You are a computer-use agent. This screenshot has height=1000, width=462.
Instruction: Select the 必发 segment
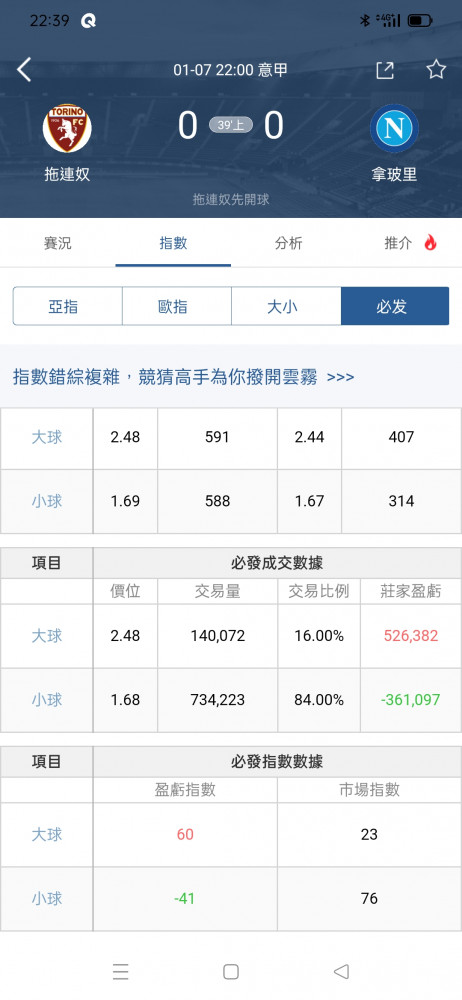tap(395, 306)
